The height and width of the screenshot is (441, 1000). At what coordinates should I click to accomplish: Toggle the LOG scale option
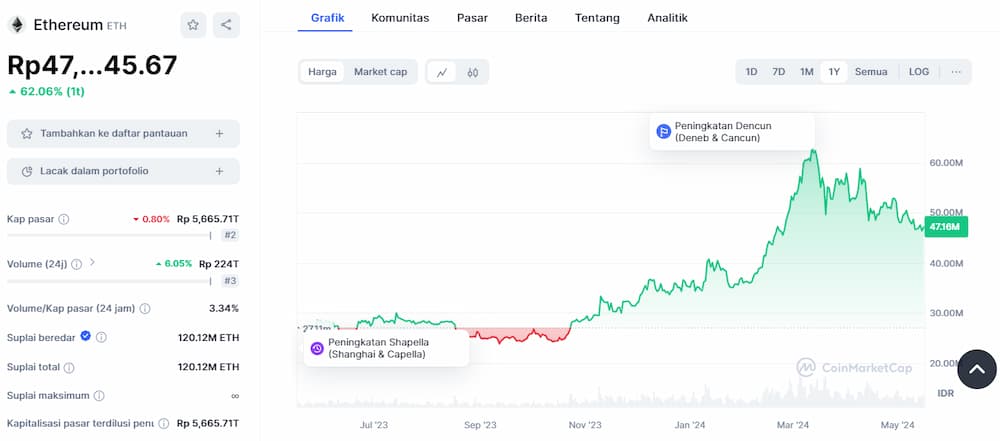point(919,72)
